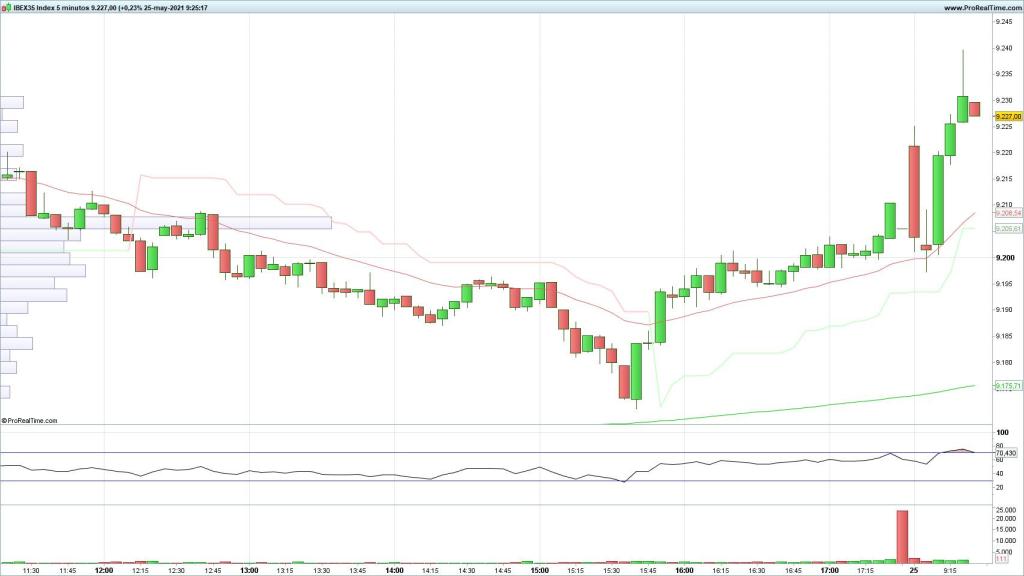The image size is (1024, 576).
Task: Select the yellow 9.227,00 current price label
Action: pyautogui.click(x=1006, y=117)
